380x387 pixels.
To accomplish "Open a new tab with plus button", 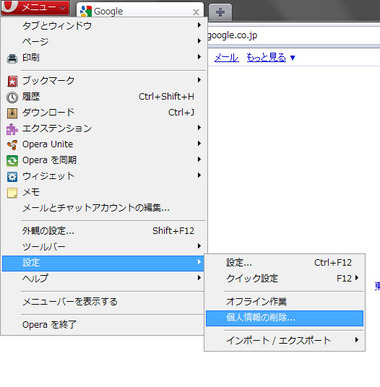I will coord(220,13).
